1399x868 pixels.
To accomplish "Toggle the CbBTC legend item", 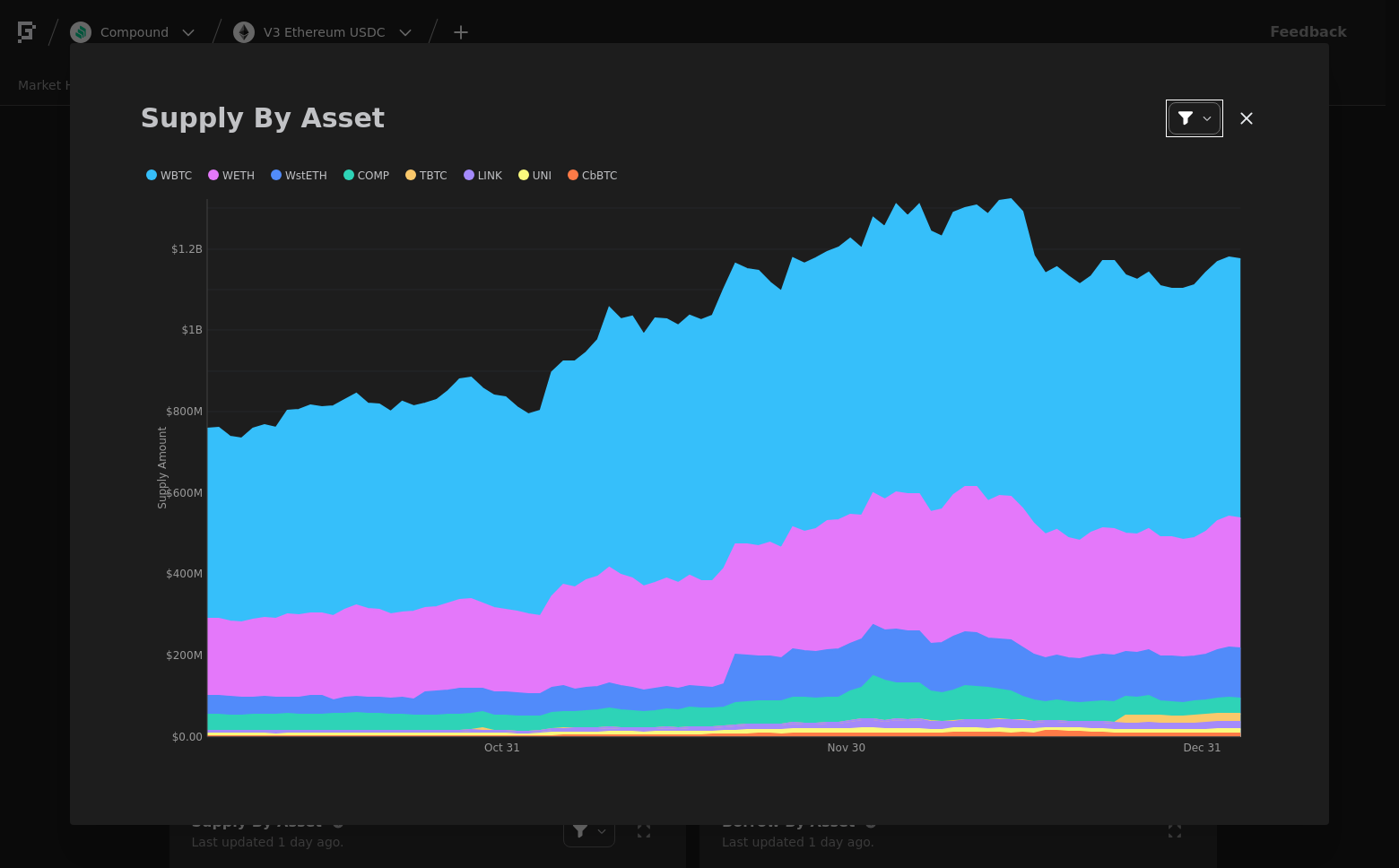I will point(593,176).
